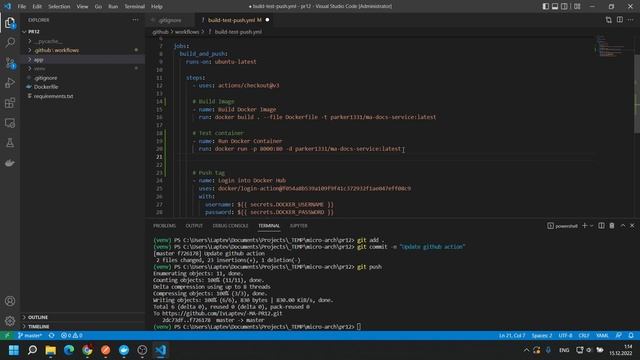Open the Help menu
The width and height of the screenshot is (640, 360).
[x=157, y=7]
